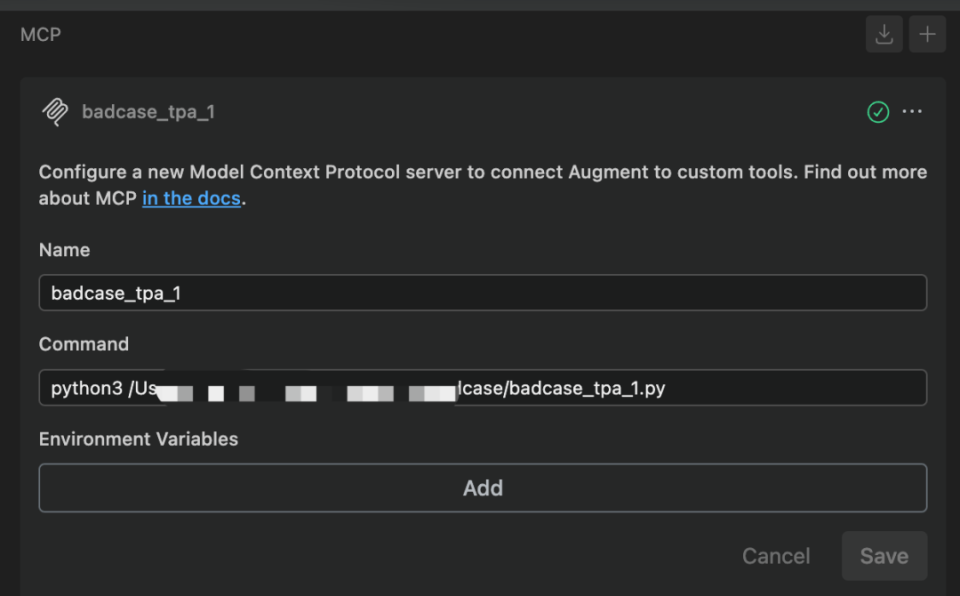The height and width of the screenshot is (596, 960).
Task: Click the Command field label
Action: click(x=84, y=344)
